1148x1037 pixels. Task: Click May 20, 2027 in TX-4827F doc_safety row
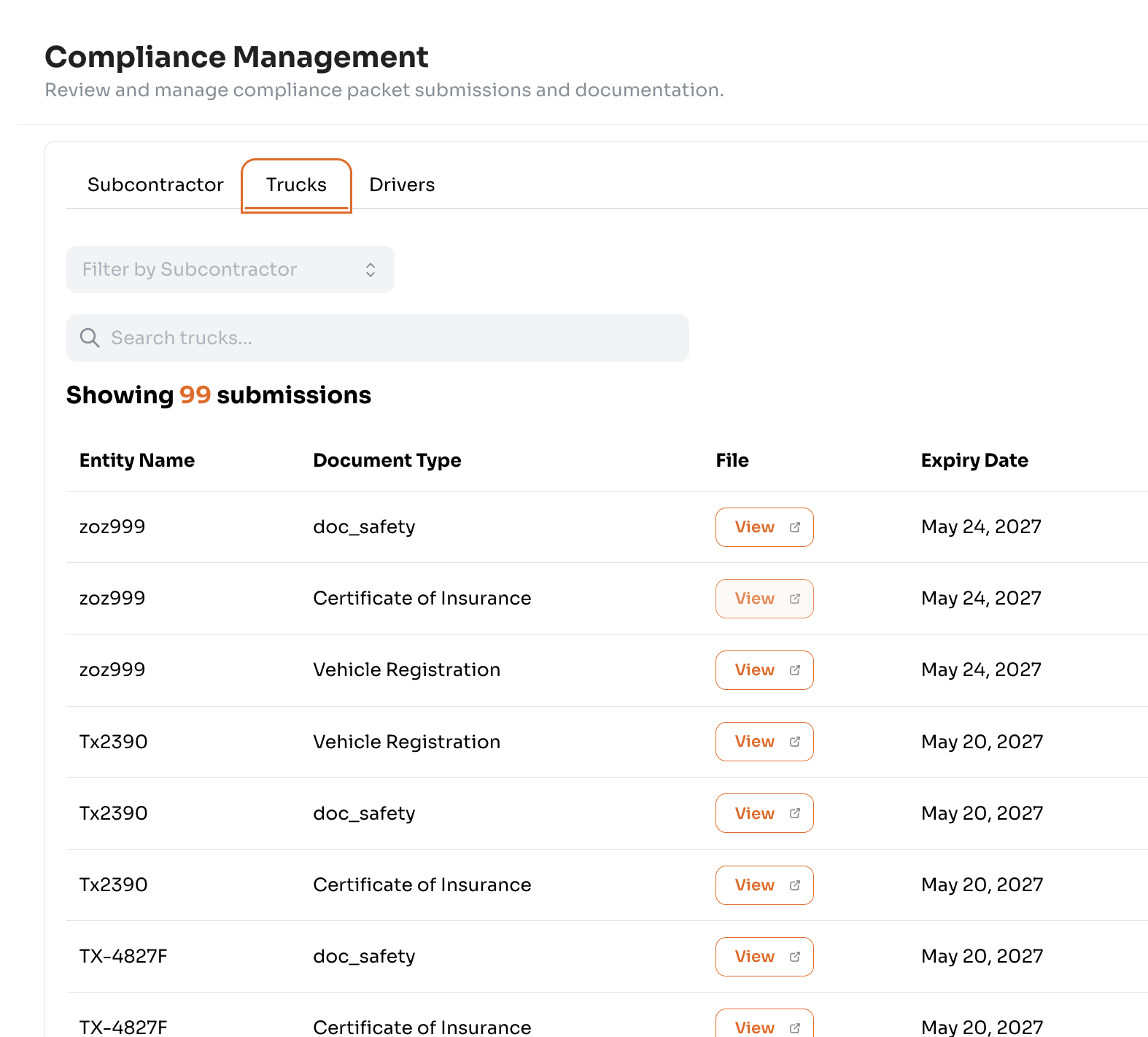(982, 956)
